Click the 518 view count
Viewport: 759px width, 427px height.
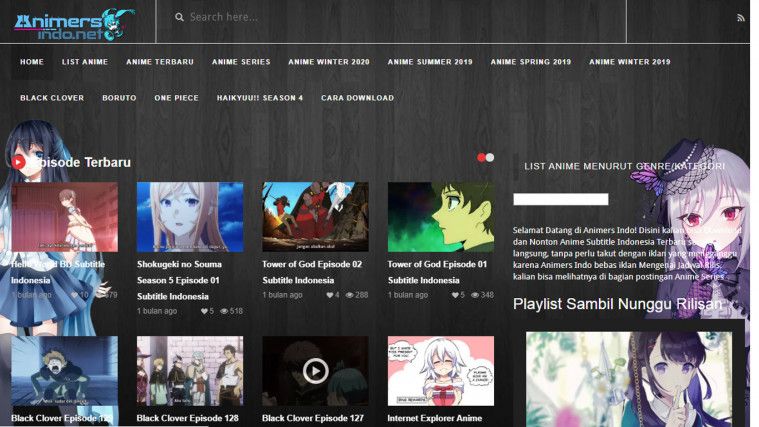(236, 311)
